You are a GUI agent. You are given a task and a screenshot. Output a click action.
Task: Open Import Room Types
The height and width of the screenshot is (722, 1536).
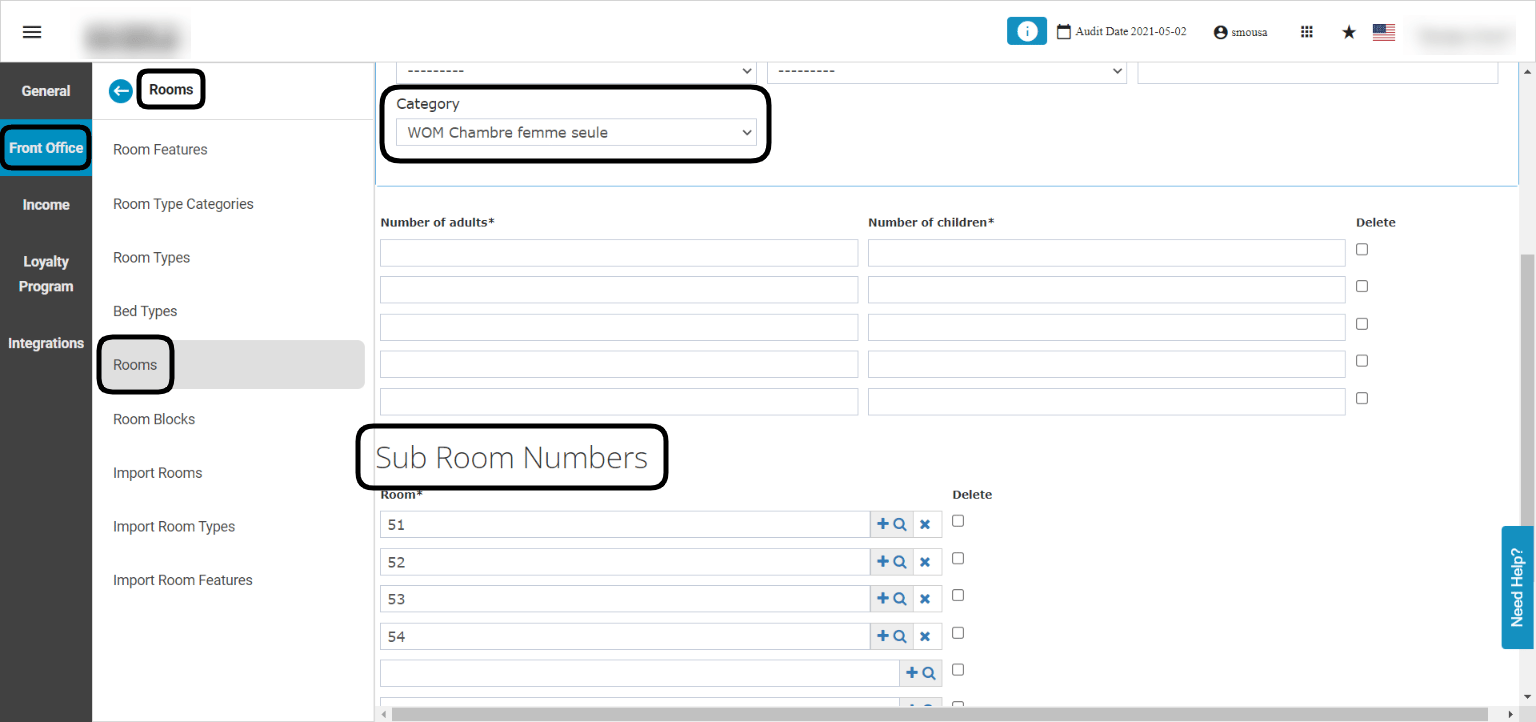click(x=174, y=527)
